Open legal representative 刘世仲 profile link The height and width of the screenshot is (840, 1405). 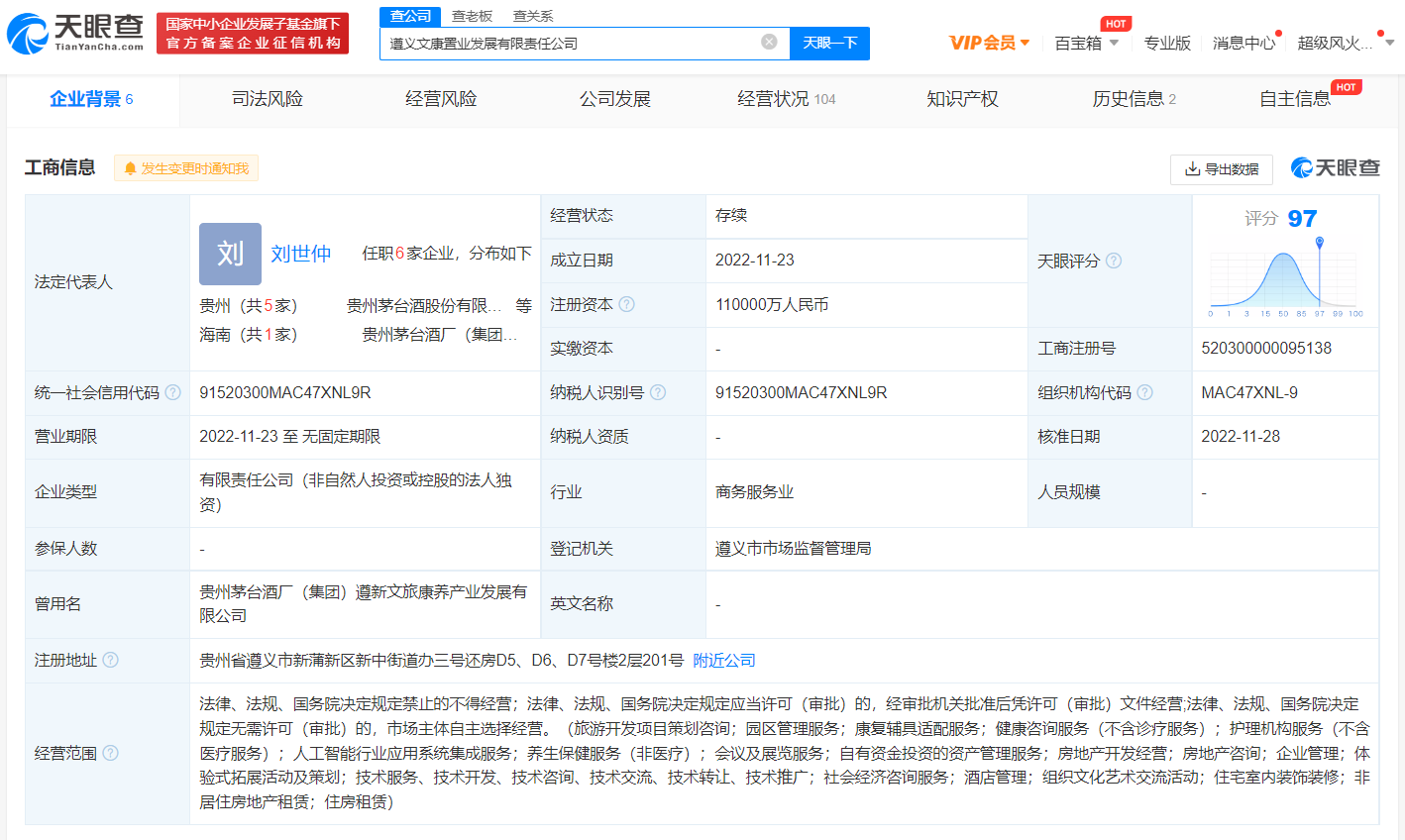tap(301, 254)
